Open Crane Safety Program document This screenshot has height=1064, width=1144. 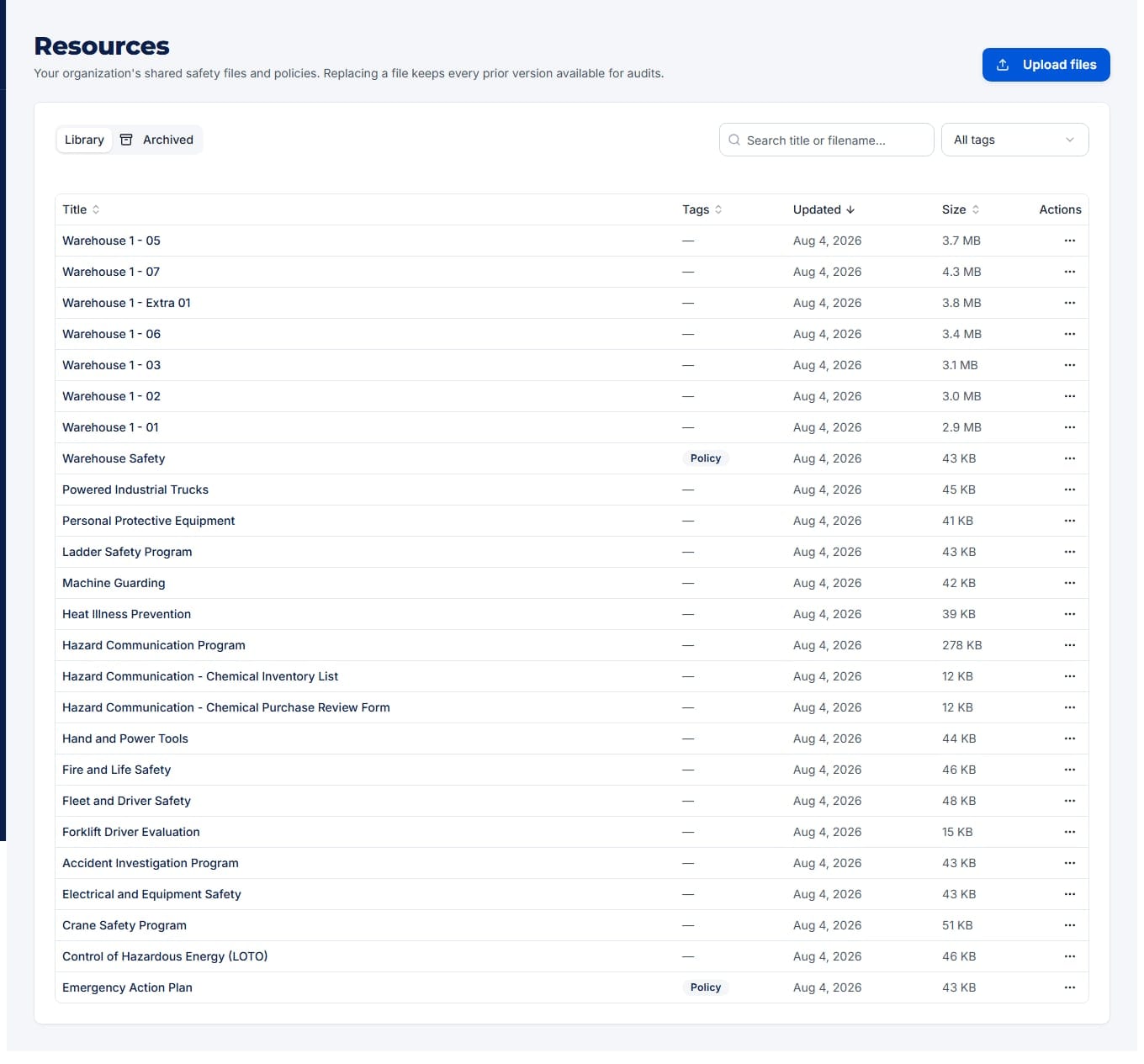click(x=124, y=925)
